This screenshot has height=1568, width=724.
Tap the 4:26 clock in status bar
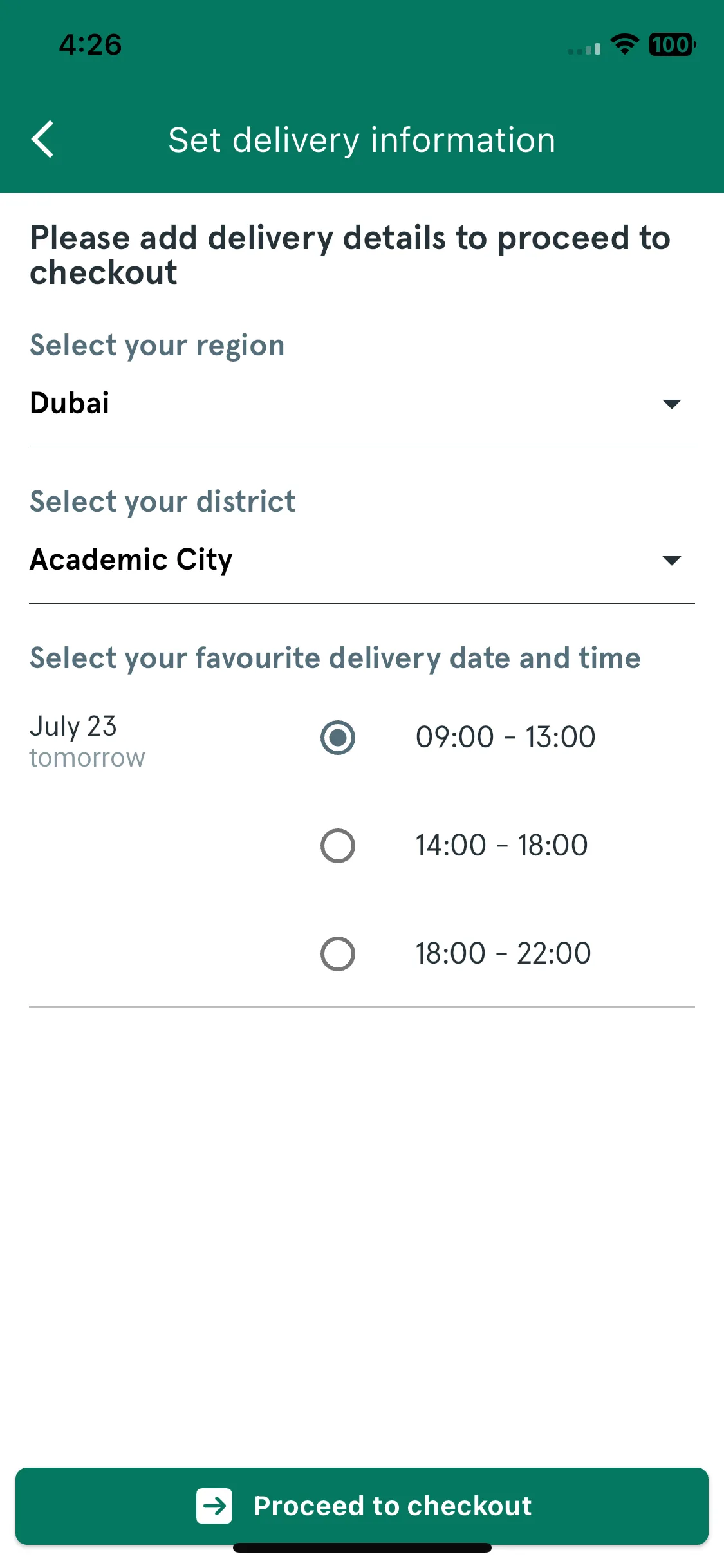[x=90, y=45]
